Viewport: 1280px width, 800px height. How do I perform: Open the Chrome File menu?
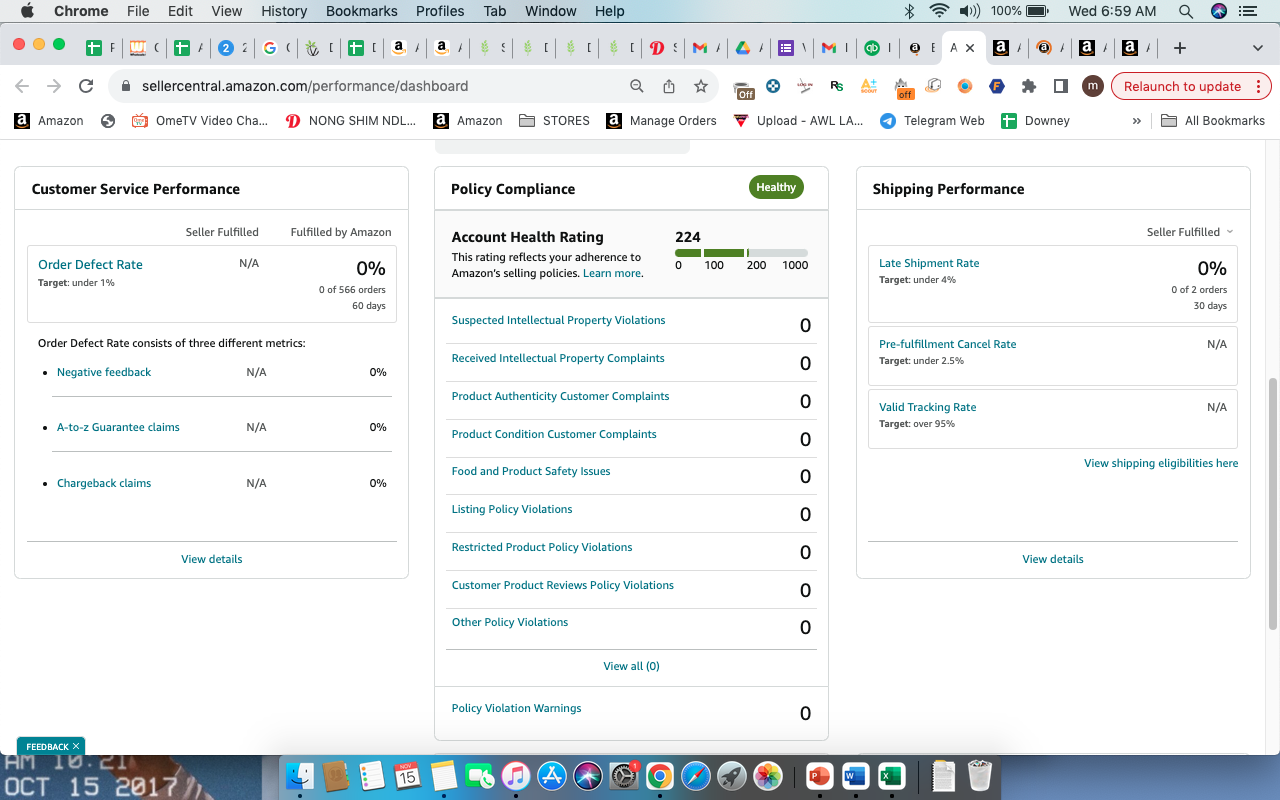pos(138,11)
